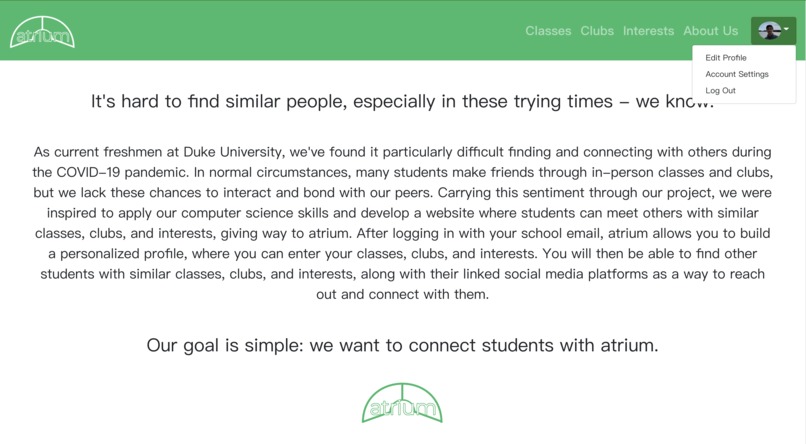Click the green atrium logo below the goal

click(x=402, y=403)
